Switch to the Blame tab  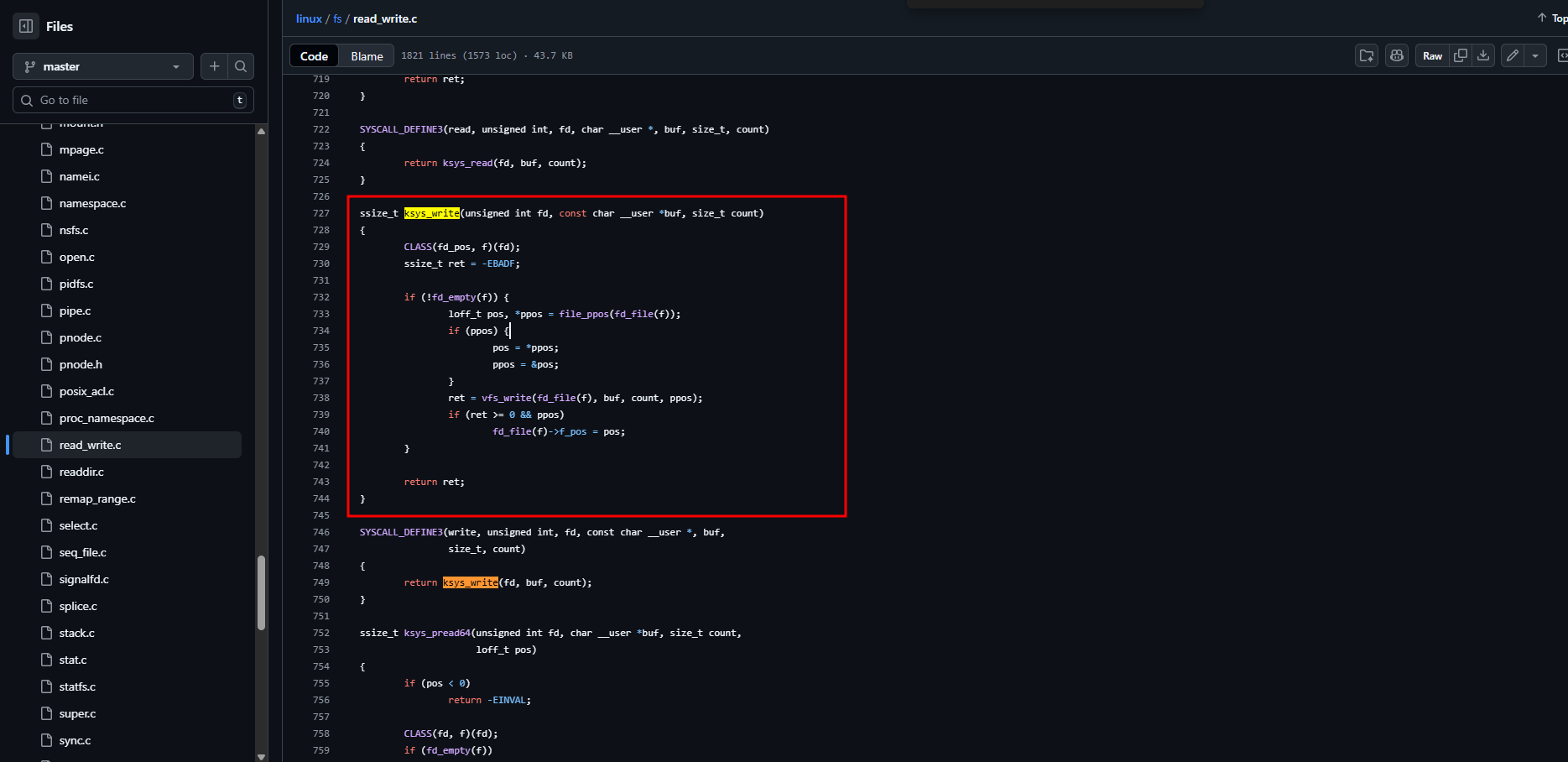click(367, 55)
